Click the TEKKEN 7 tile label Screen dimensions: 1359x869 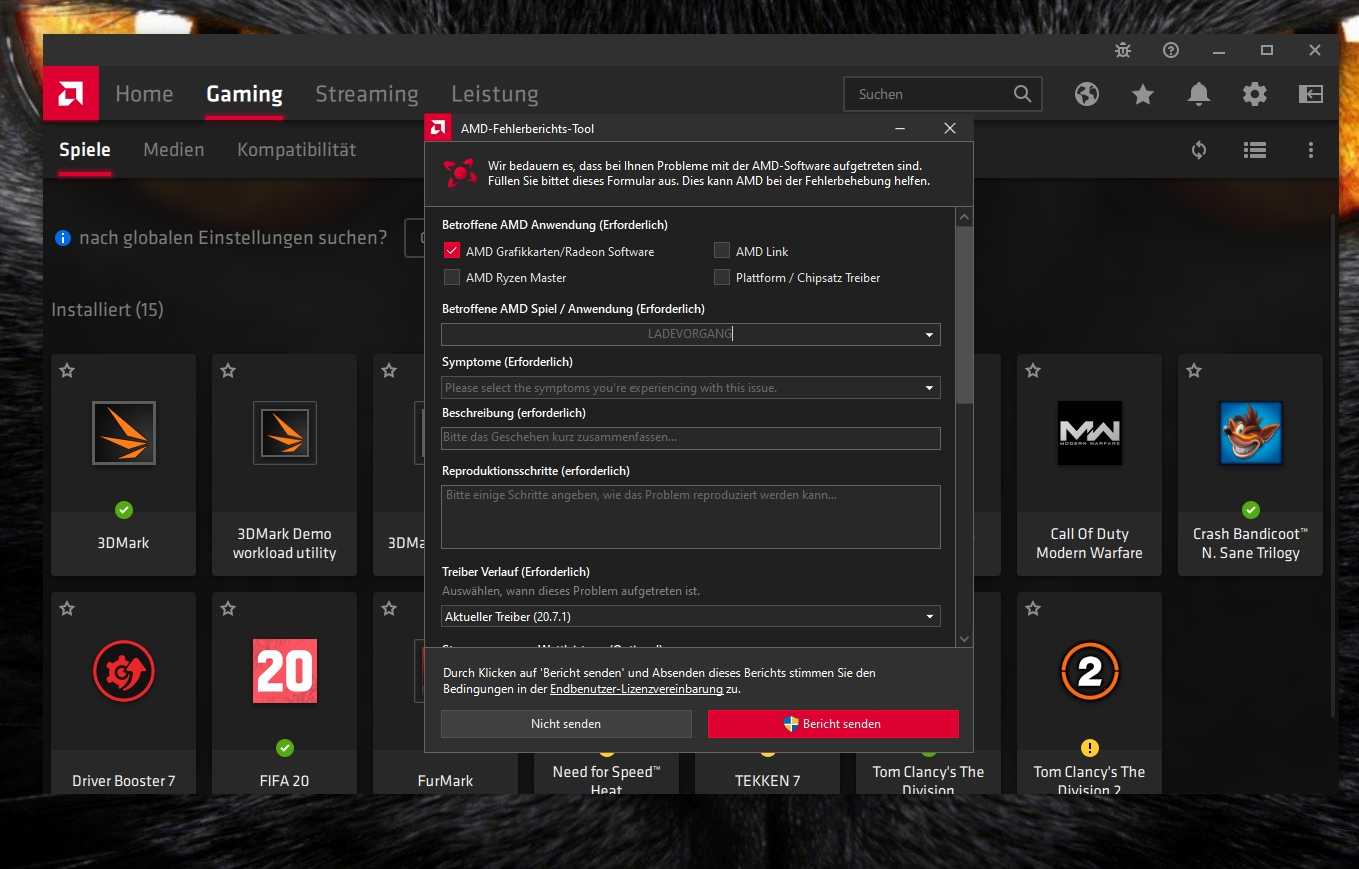pos(768,781)
